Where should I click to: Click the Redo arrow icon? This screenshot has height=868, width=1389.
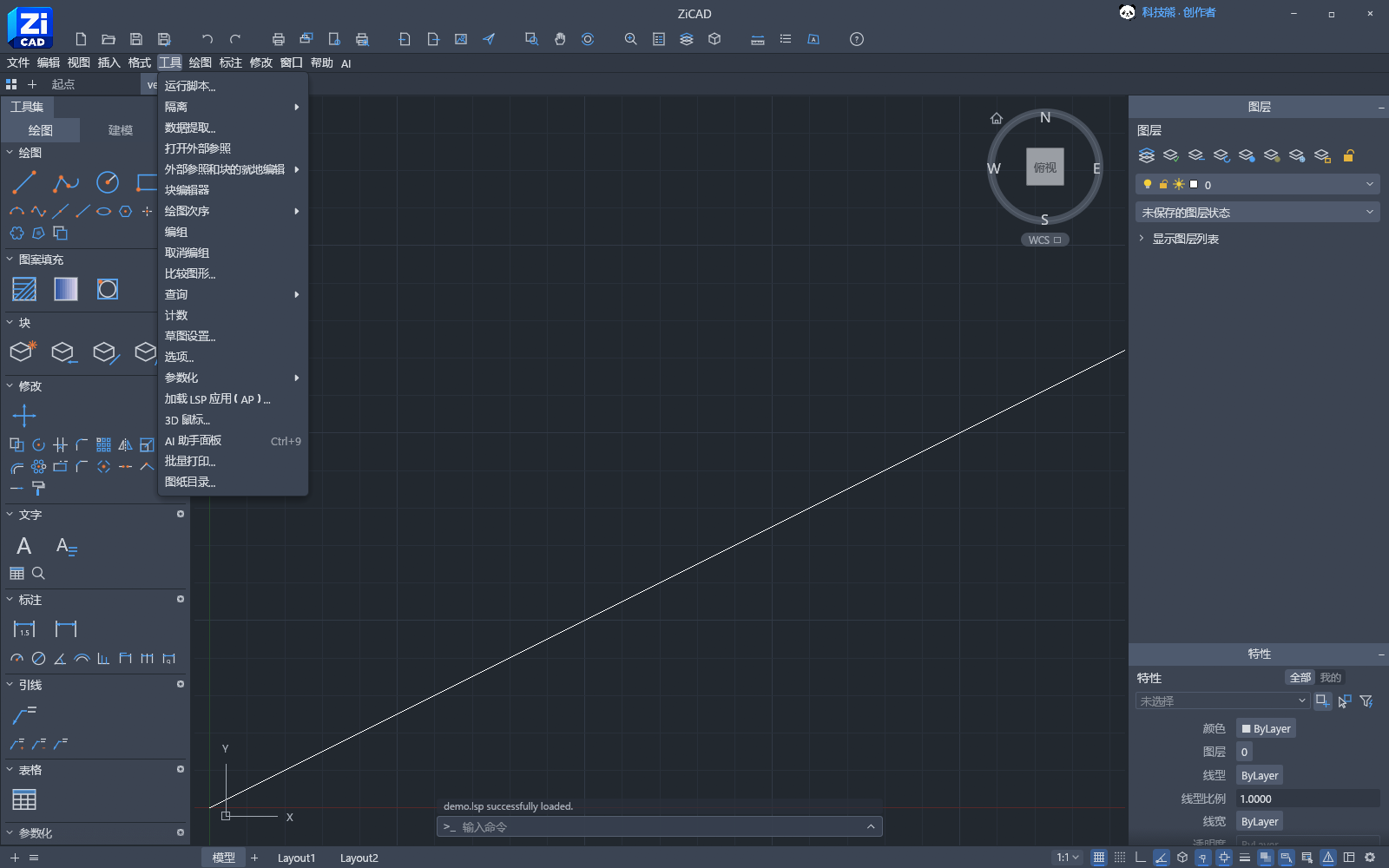235,39
